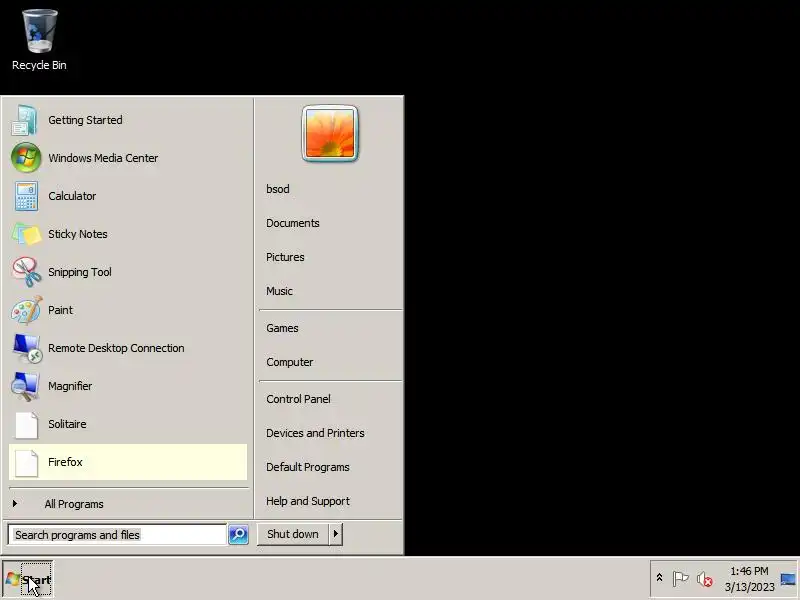Open the Games link
800x600 pixels.
282,328
